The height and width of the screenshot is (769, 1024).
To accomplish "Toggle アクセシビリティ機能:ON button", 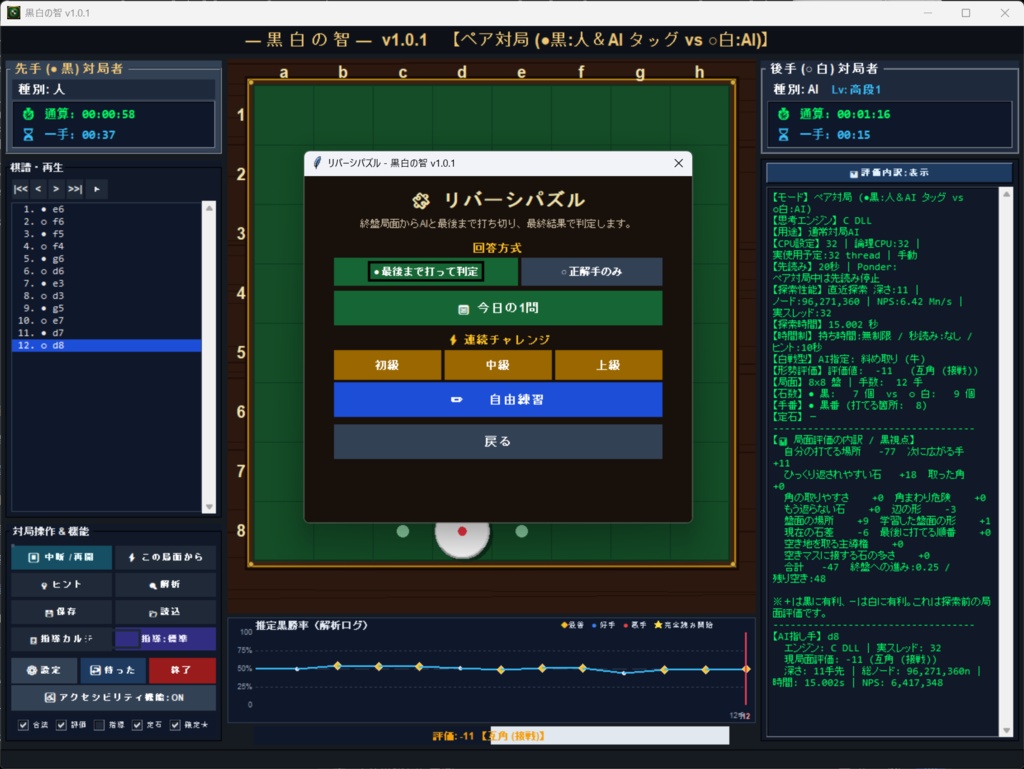I will click(x=114, y=697).
